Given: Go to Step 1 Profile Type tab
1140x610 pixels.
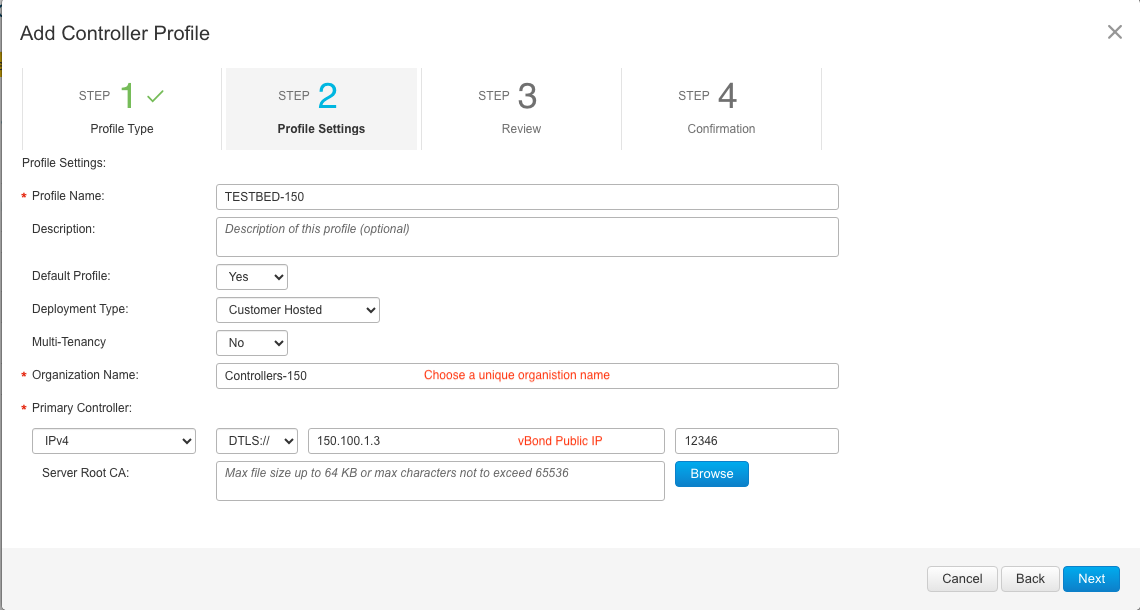Looking at the screenshot, I should click(x=122, y=109).
